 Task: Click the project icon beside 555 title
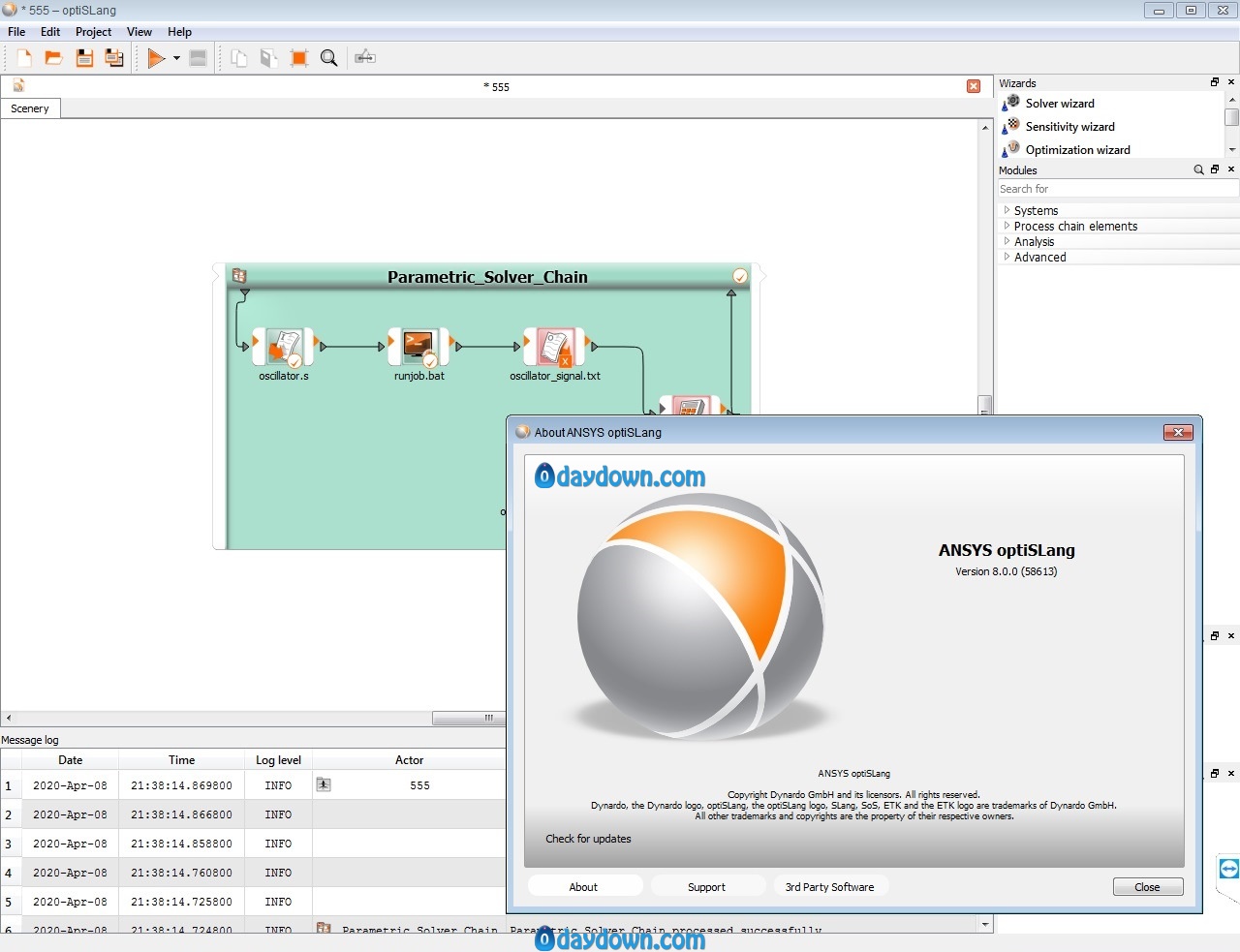click(x=18, y=86)
